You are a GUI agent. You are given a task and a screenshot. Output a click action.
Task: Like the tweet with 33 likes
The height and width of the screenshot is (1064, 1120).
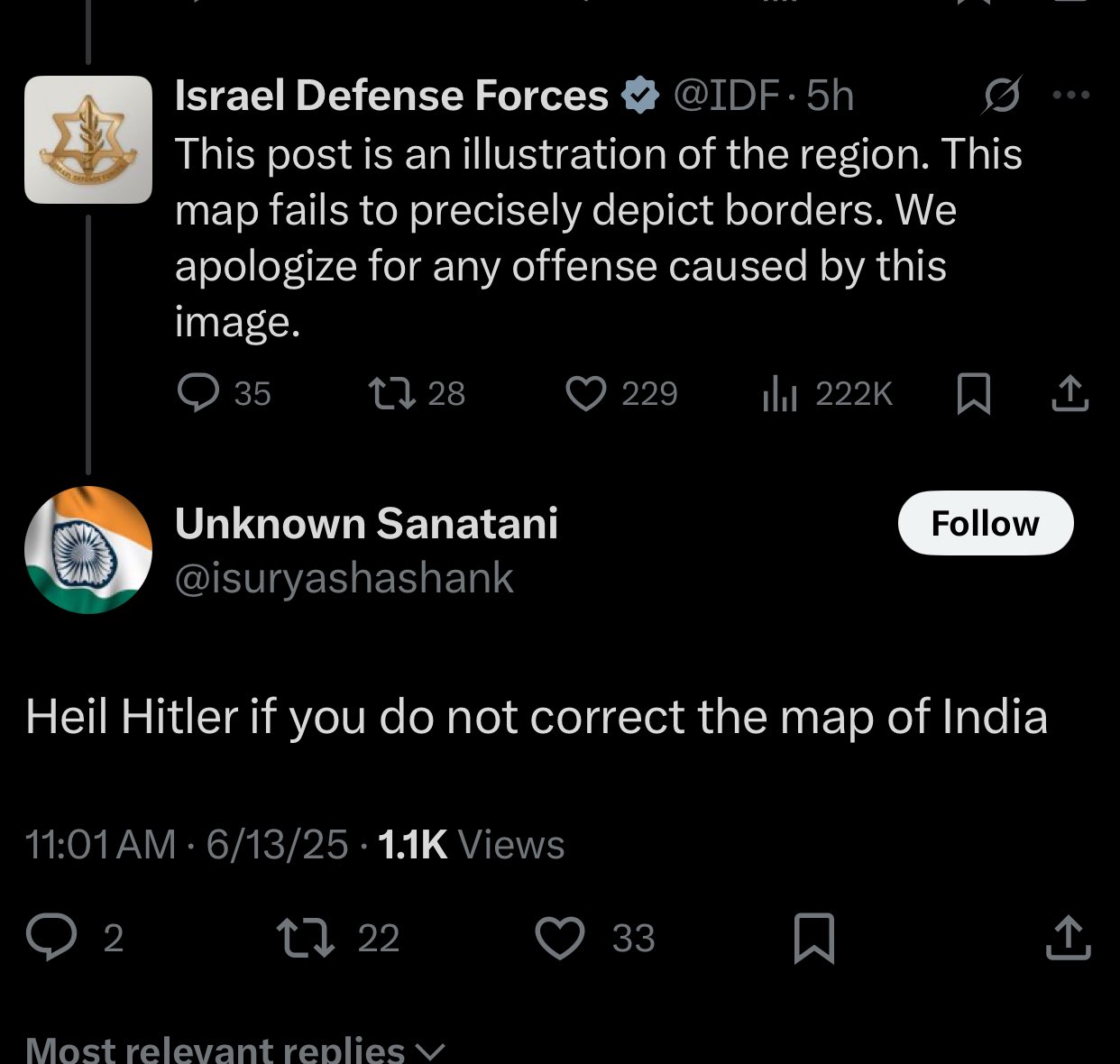(x=595, y=939)
